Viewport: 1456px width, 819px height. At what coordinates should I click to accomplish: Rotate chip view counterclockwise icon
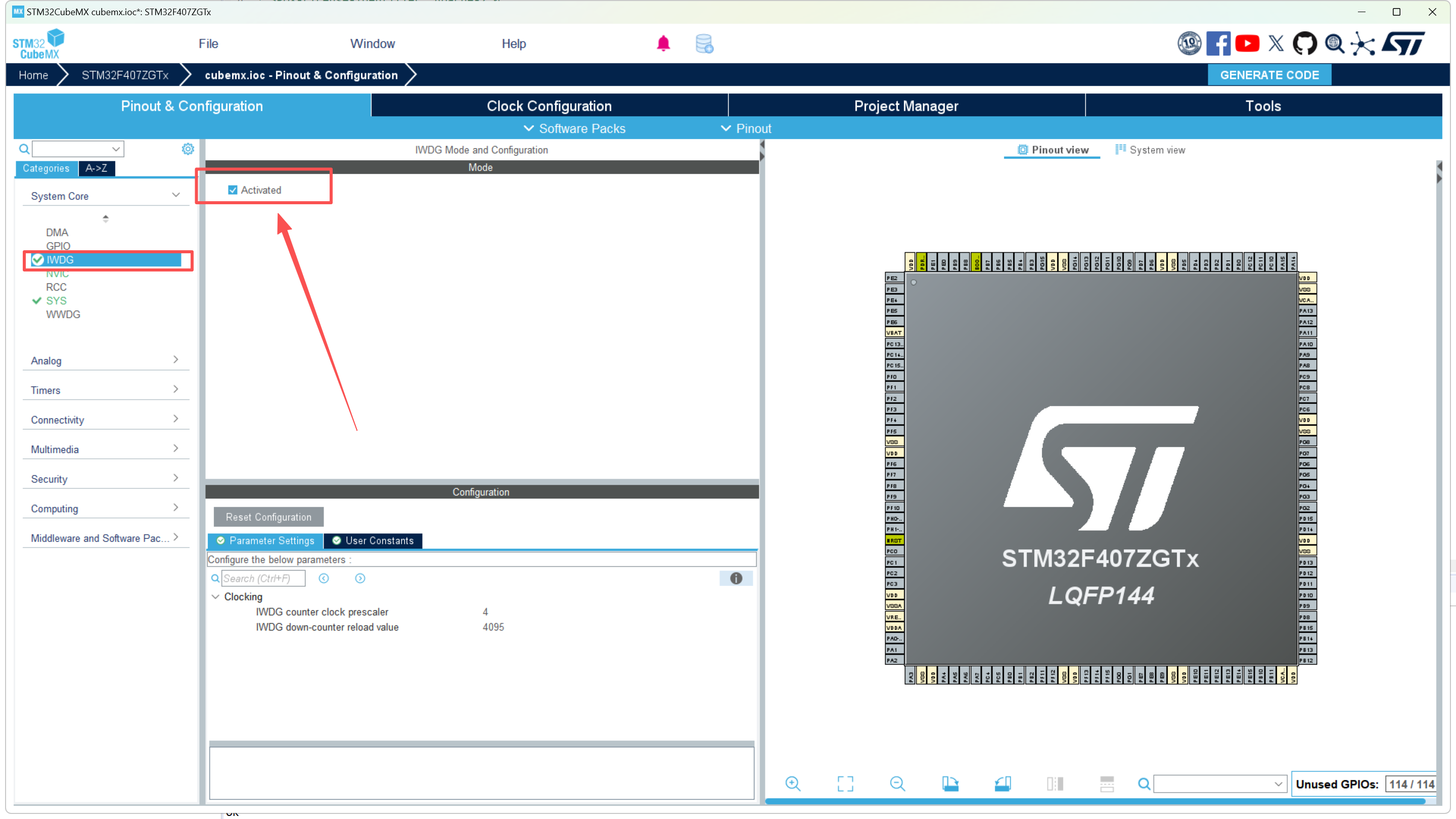point(1003,784)
